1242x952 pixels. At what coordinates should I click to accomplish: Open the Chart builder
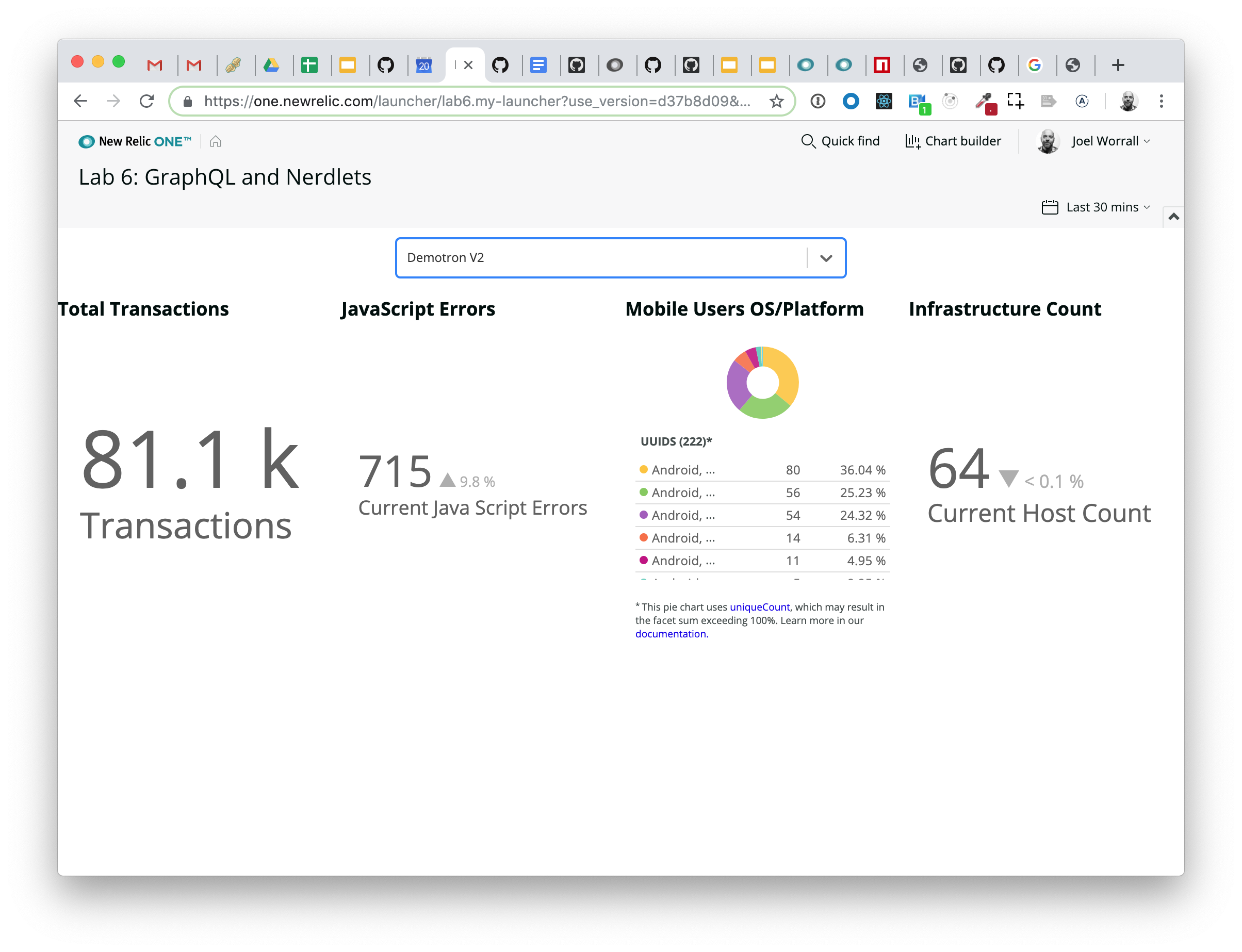click(953, 141)
